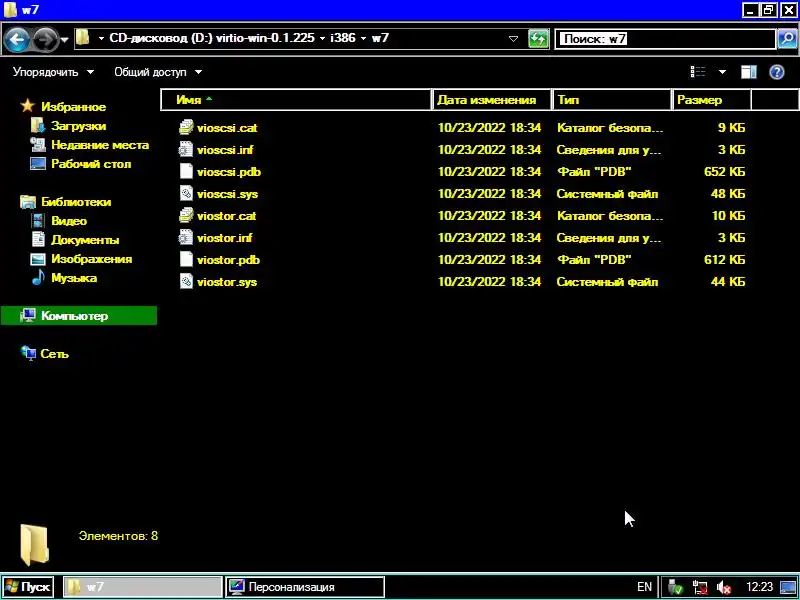This screenshot has height=600, width=800.
Task: Click show desktop icon by clock
Action: 788,588
